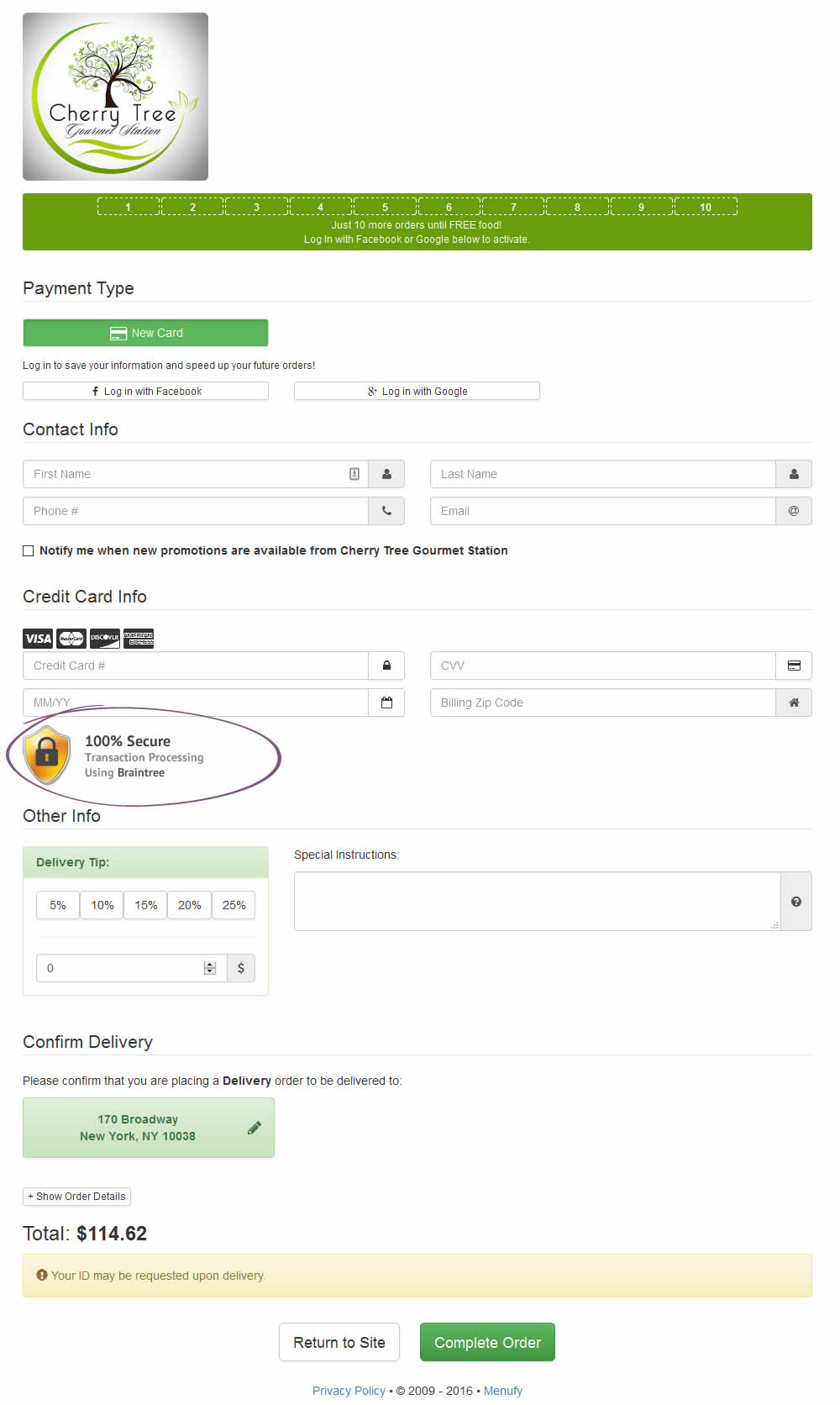Screen dimensions: 840x1405
Task: Click the card icon next to CVV field
Action: point(793,666)
